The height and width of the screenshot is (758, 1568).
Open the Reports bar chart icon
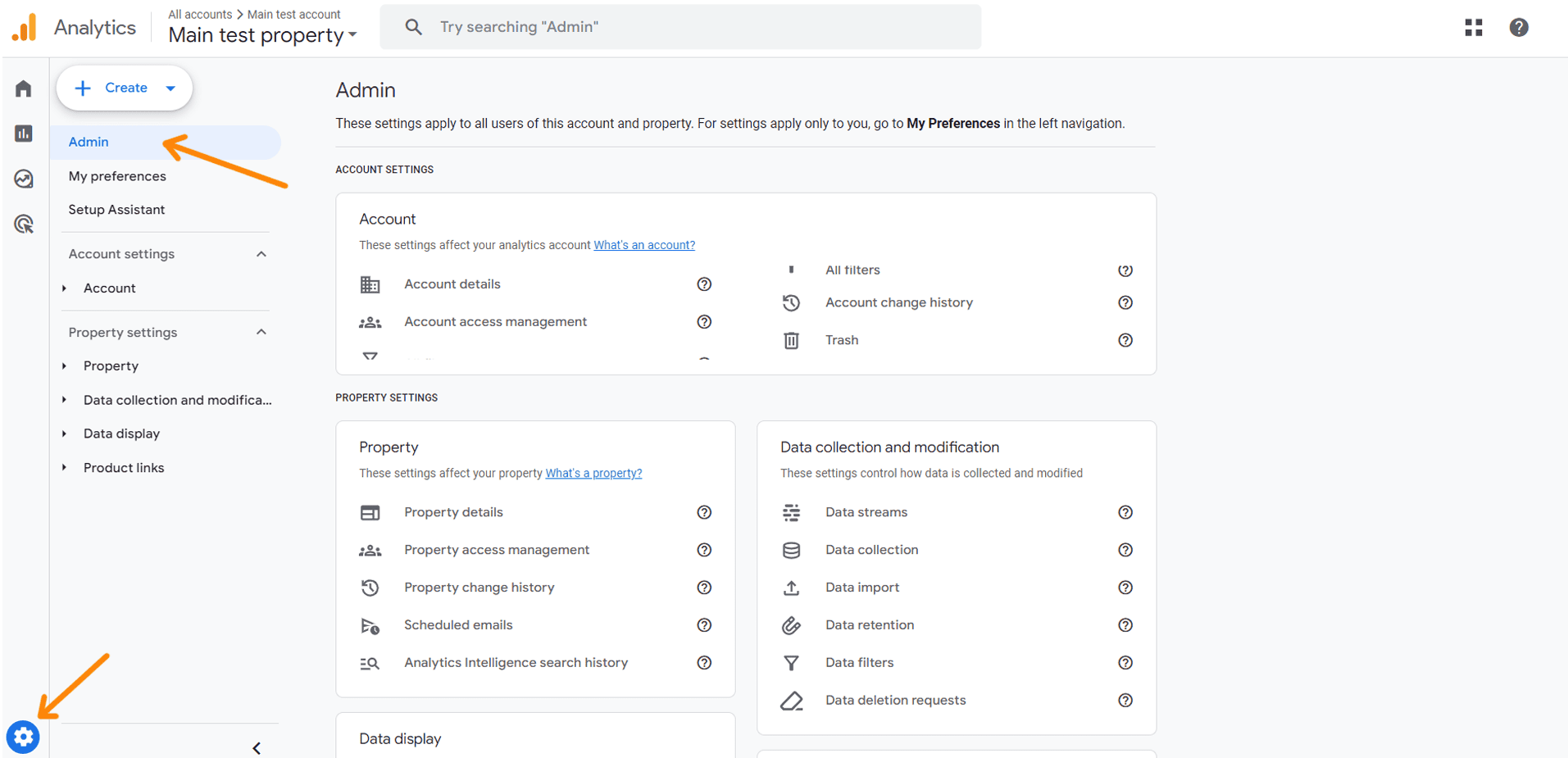23,134
